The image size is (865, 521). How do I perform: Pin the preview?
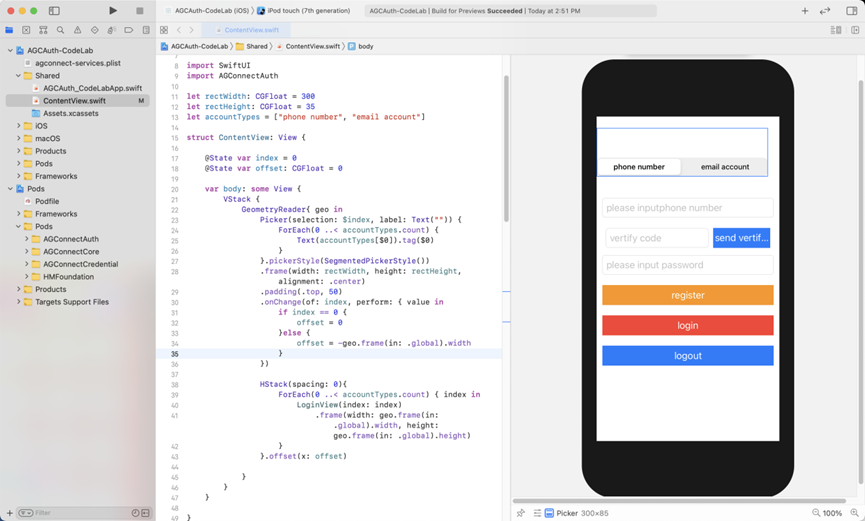coord(520,513)
